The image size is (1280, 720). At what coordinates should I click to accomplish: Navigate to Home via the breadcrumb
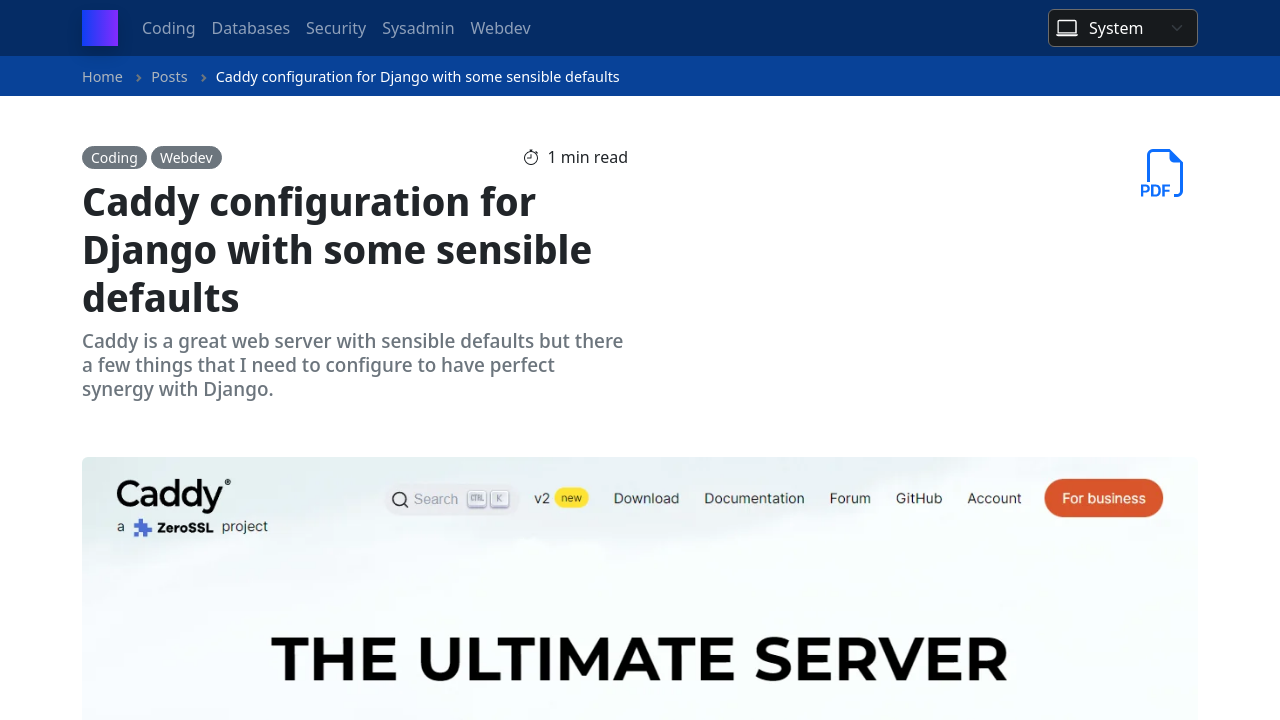point(102,76)
